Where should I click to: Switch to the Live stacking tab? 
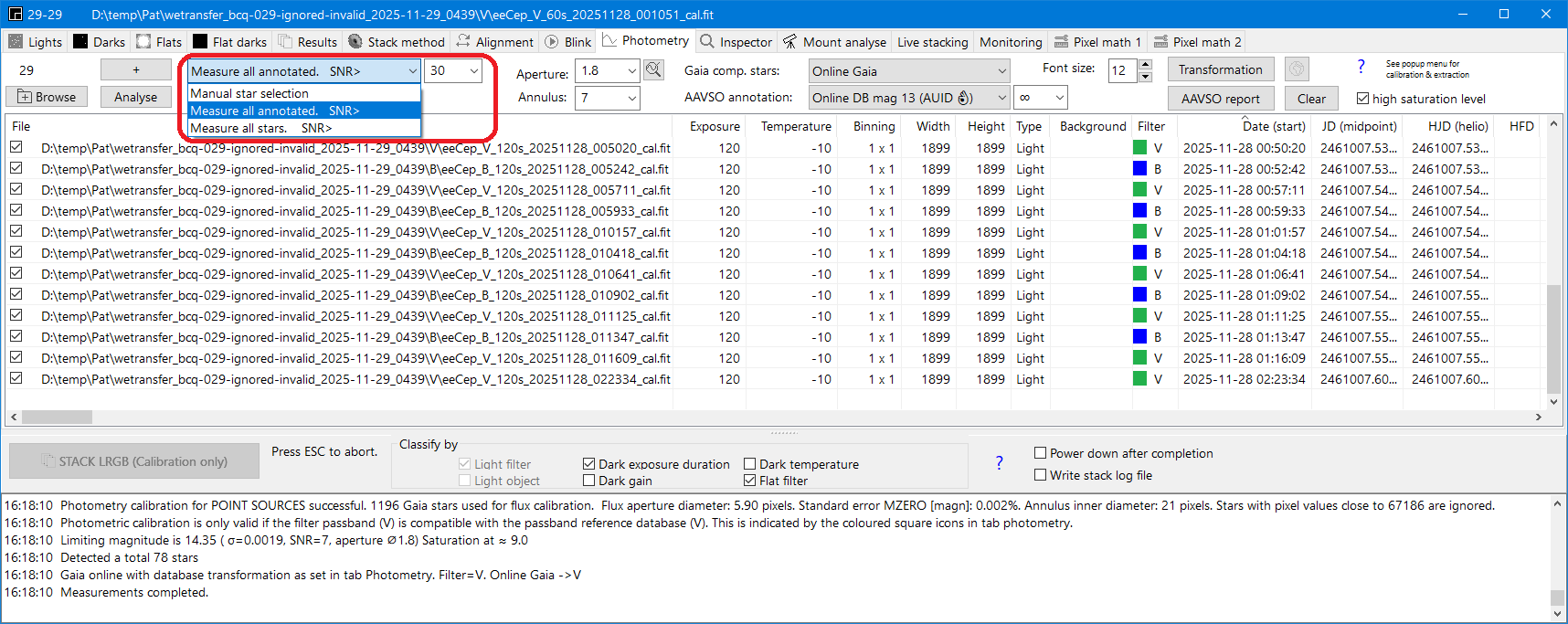coord(932,42)
